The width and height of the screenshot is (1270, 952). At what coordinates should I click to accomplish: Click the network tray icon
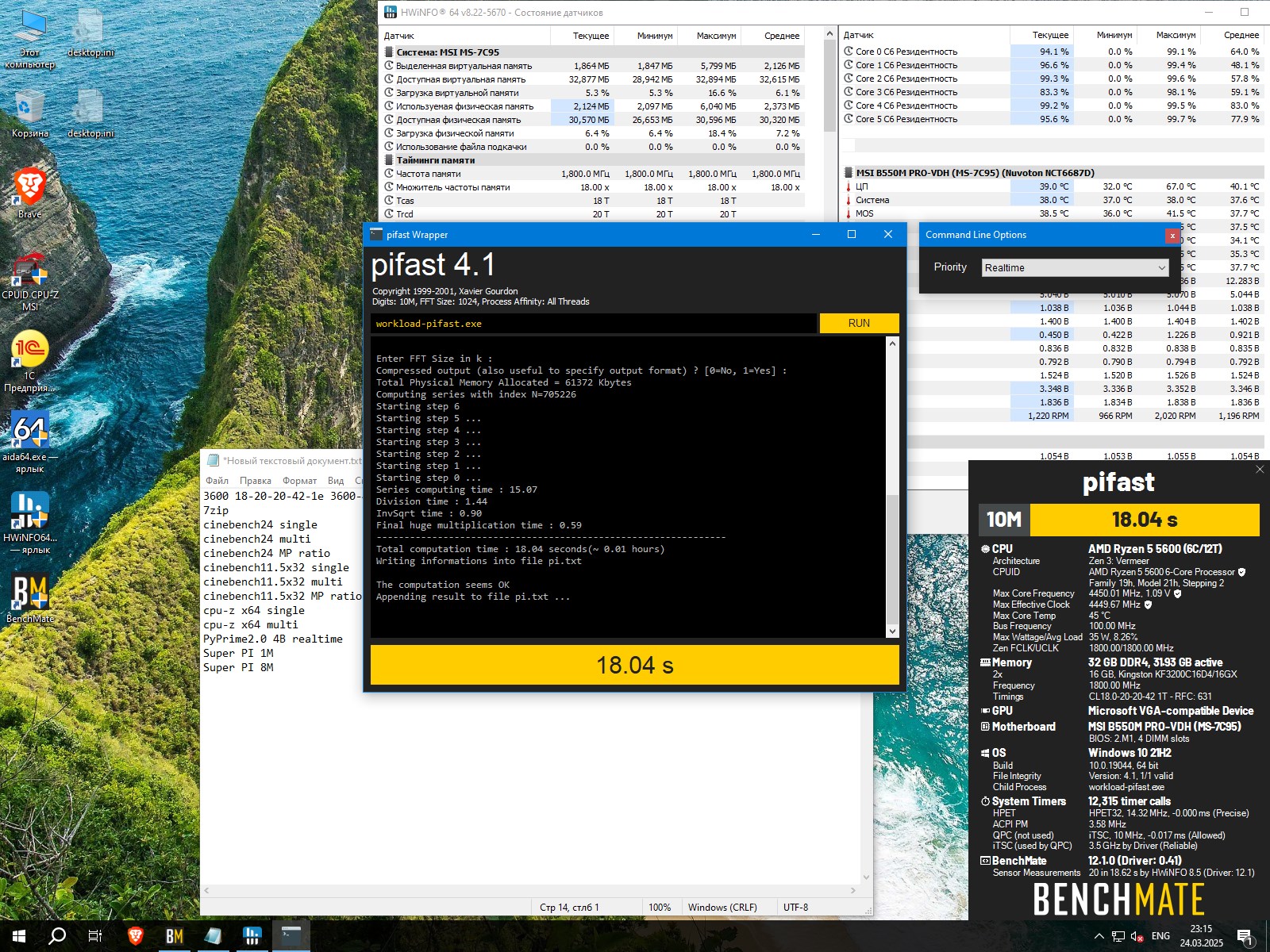(1118, 936)
